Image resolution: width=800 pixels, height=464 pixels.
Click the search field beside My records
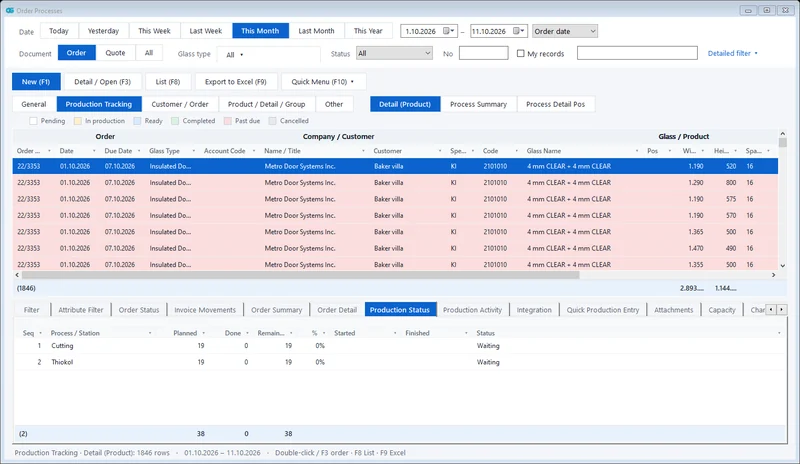(x=637, y=53)
